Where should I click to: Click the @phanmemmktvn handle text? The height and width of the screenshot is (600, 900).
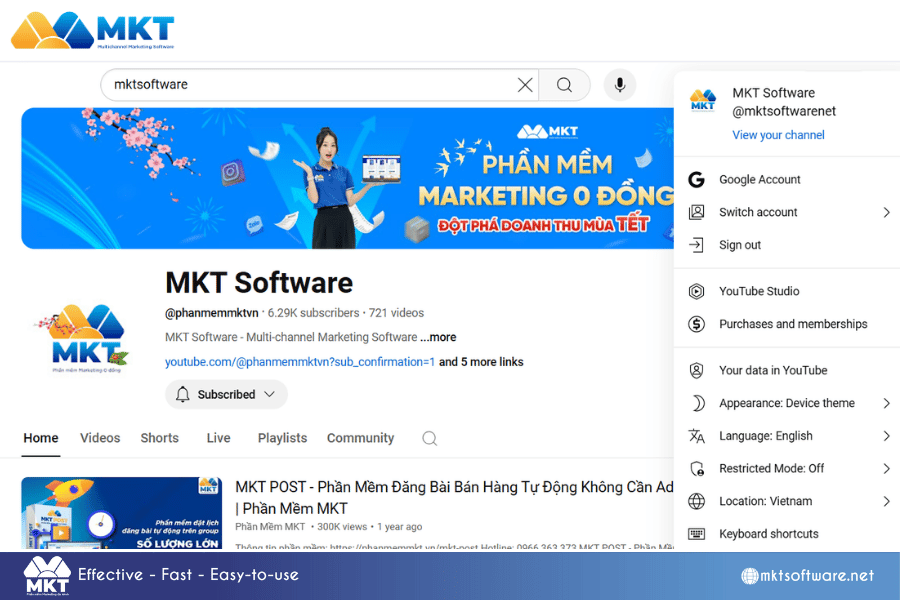212,313
